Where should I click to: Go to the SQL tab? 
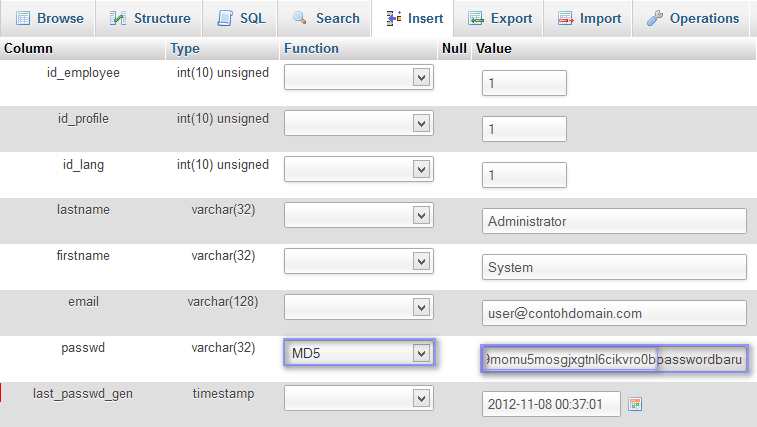[240, 18]
